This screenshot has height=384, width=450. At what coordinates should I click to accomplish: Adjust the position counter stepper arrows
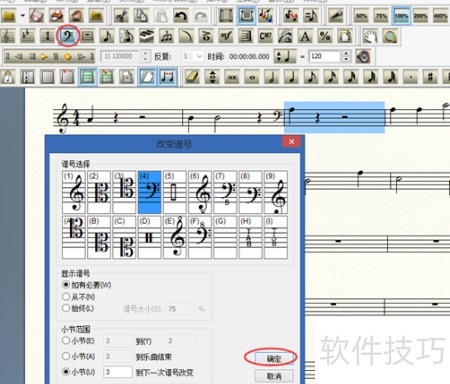coord(145,56)
